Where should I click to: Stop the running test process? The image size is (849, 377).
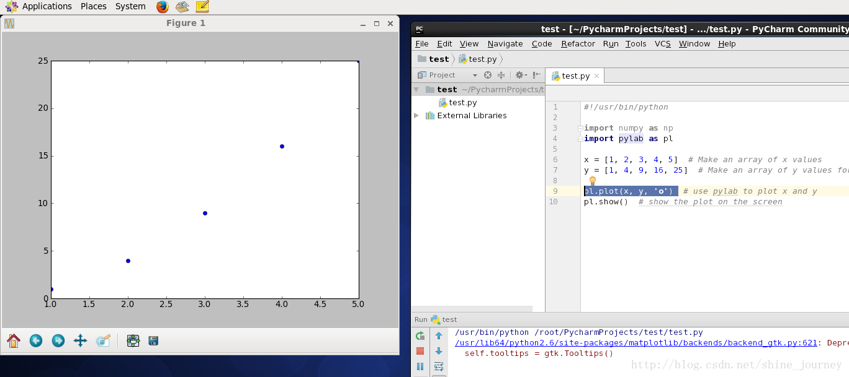[x=420, y=352]
